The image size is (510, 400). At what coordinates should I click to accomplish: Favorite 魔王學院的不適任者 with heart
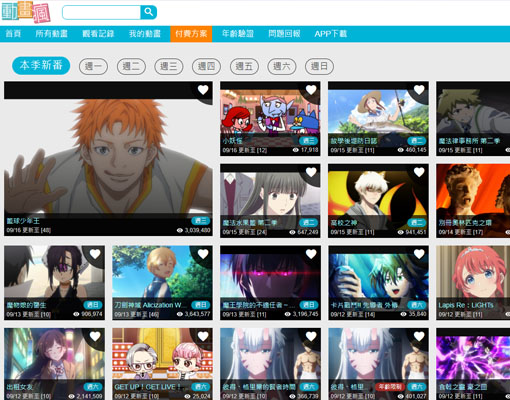click(x=311, y=254)
